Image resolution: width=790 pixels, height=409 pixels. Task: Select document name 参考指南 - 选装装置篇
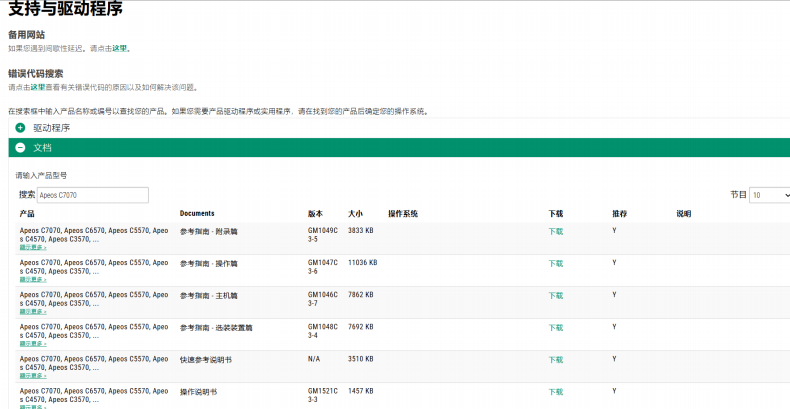216,328
